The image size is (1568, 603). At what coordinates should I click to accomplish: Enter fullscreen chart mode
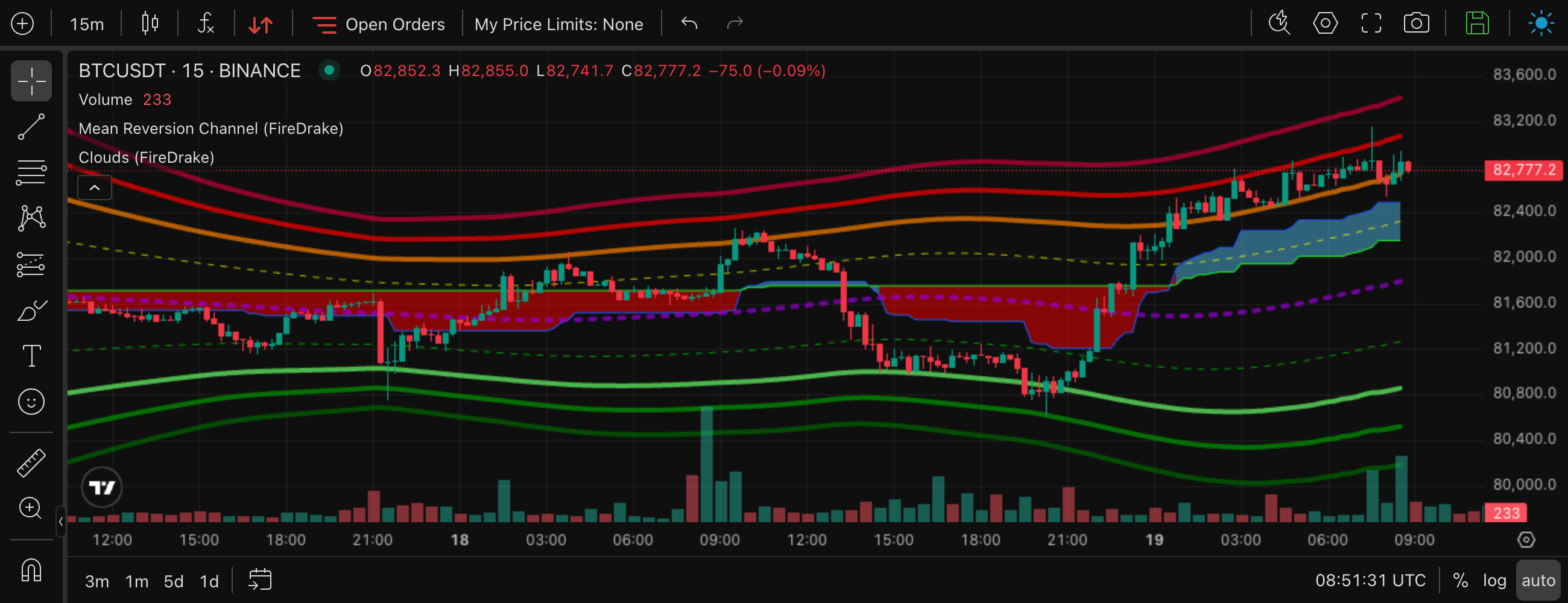tap(1371, 23)
